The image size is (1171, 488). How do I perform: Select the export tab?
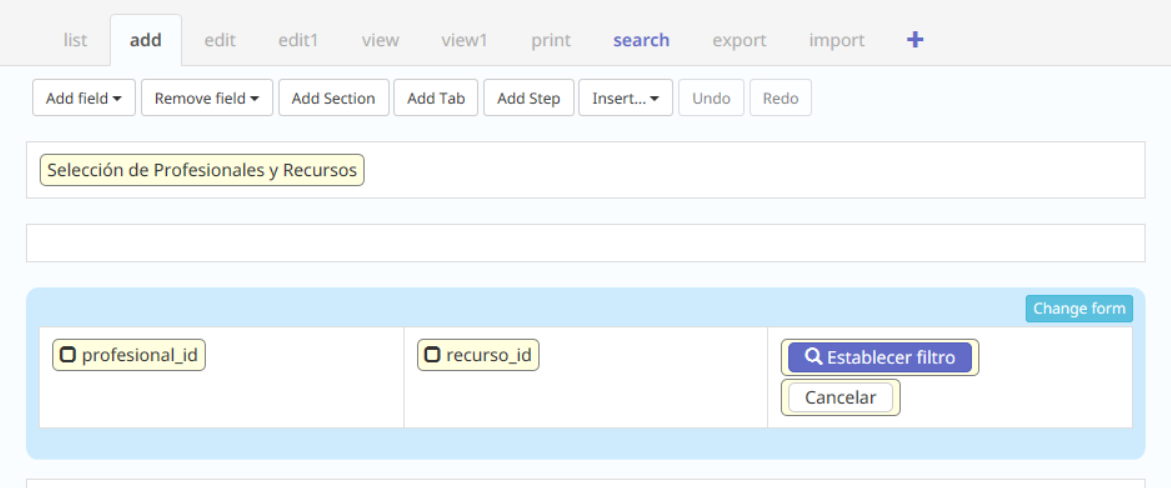point(739,40)
